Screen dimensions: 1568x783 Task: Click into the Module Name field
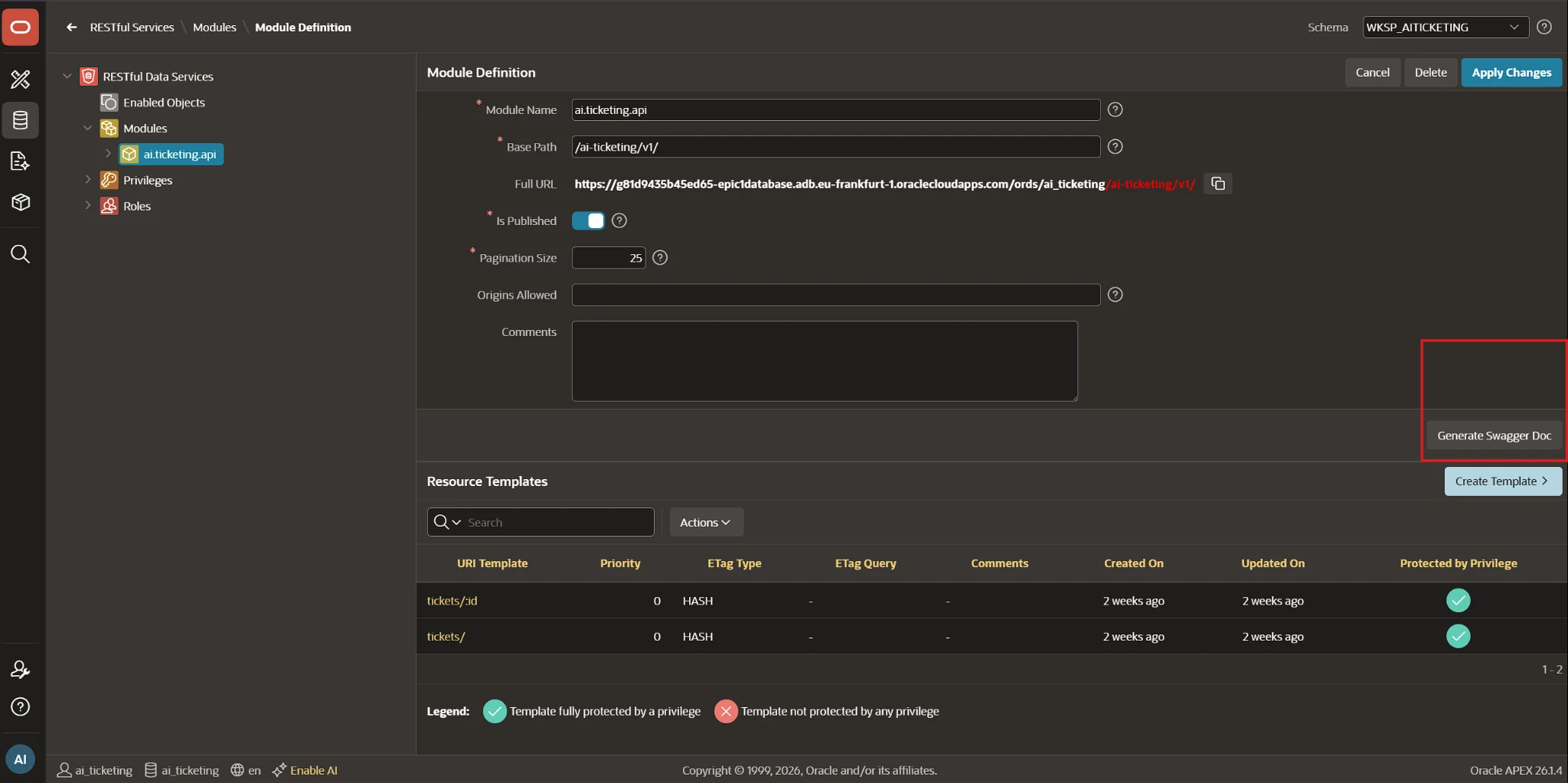pyautogui.click(x=836, y=109)
